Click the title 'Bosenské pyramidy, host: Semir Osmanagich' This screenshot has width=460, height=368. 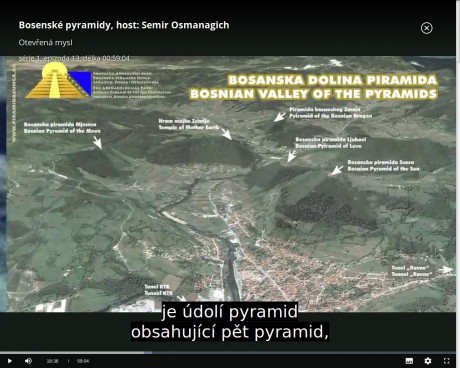[x=124, y=25]
